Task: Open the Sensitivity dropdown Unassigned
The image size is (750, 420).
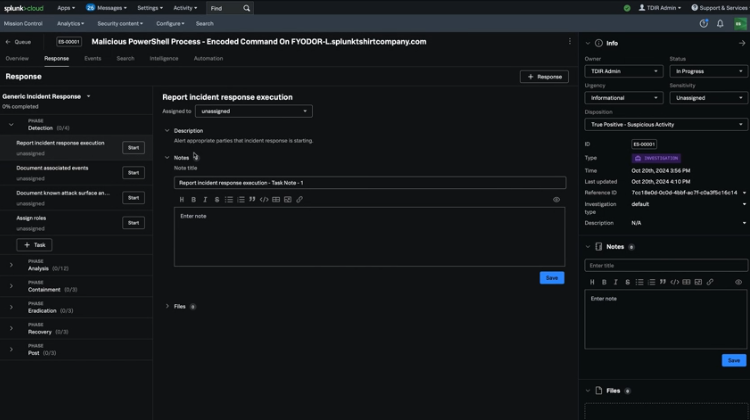Action: (708, 98)
